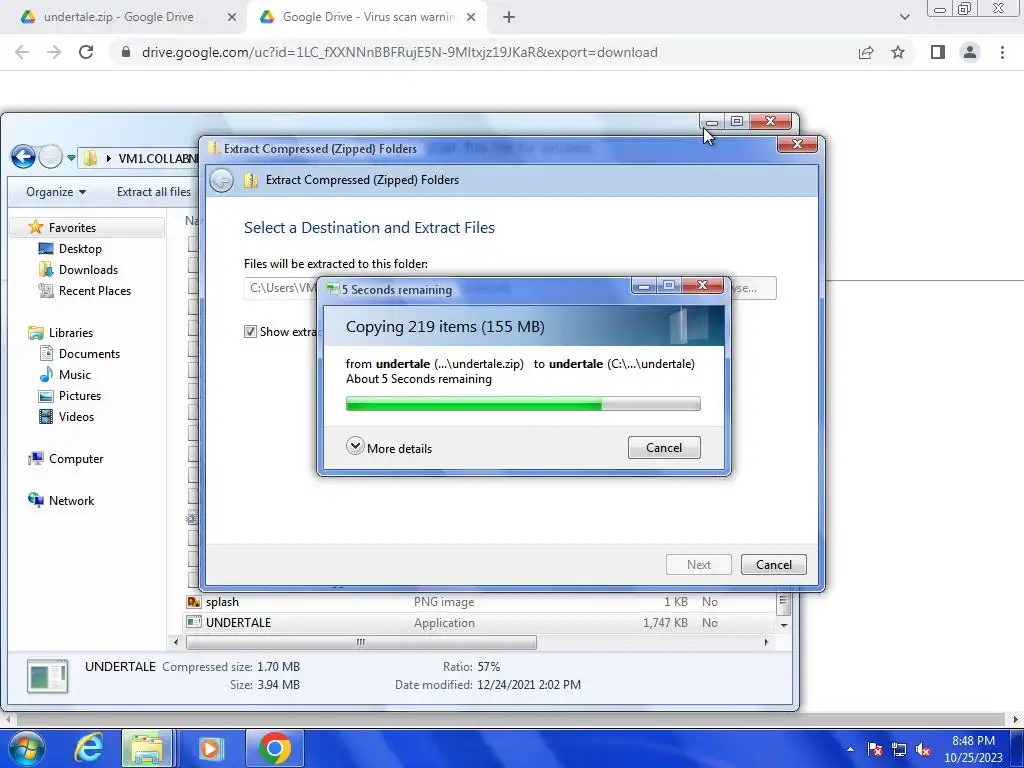The width and height of the screenshot is (1024, 768).
Task: Close the Extract Compressed Folders wizard window
Action: (x=797, y=144)
